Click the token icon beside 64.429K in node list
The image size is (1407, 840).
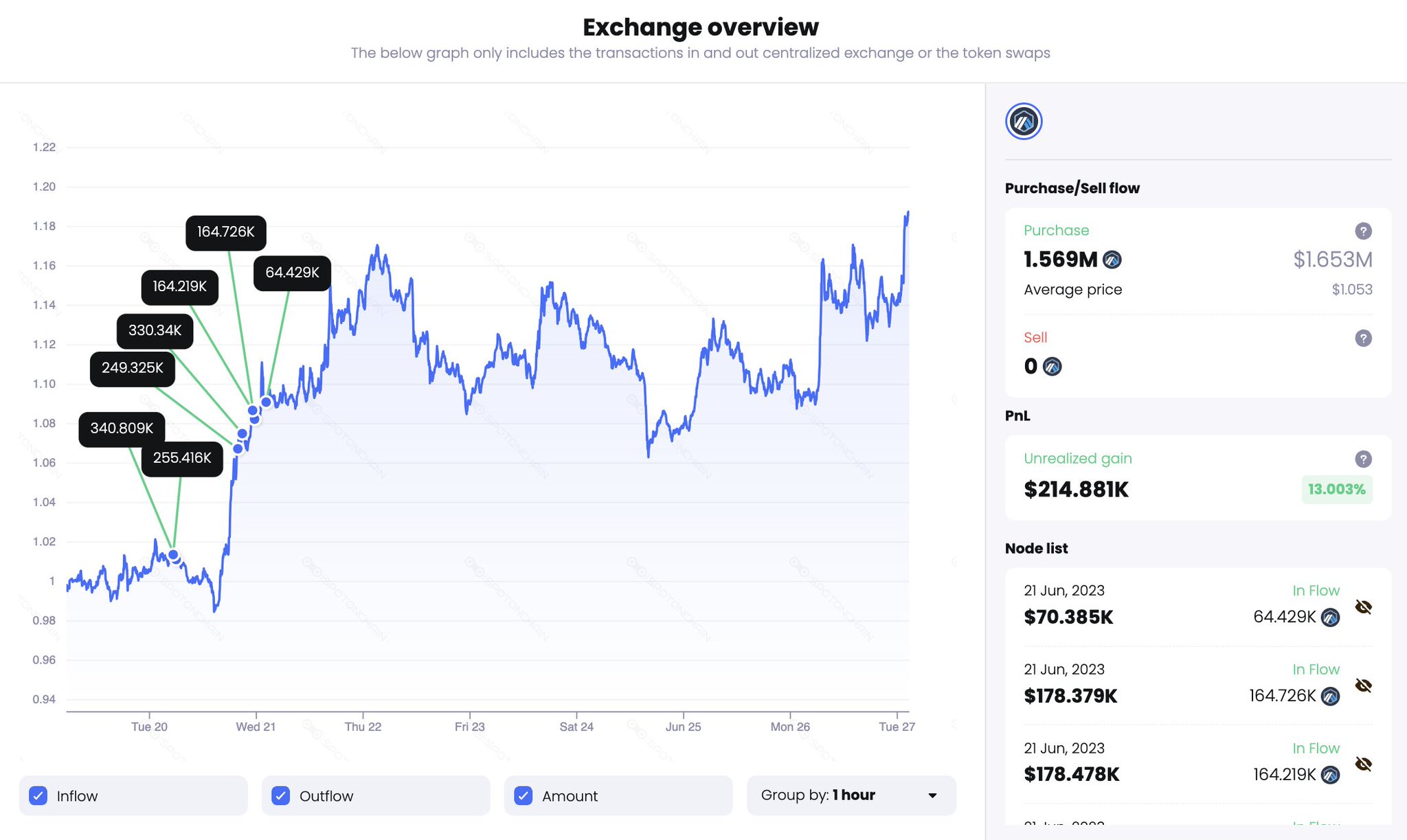tap(1330, 617)
